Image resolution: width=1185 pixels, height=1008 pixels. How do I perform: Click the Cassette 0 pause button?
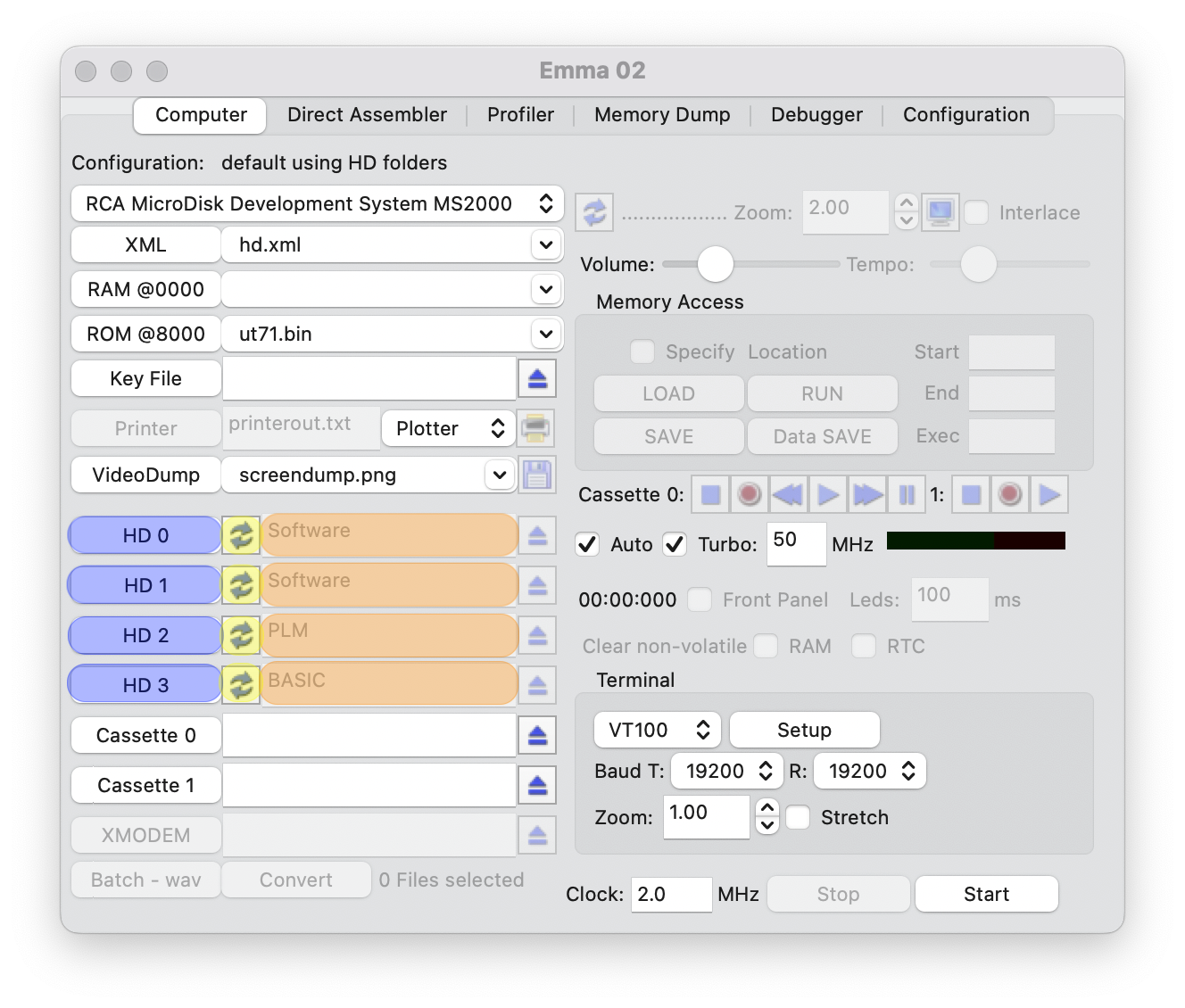click(x=907, y=494)
